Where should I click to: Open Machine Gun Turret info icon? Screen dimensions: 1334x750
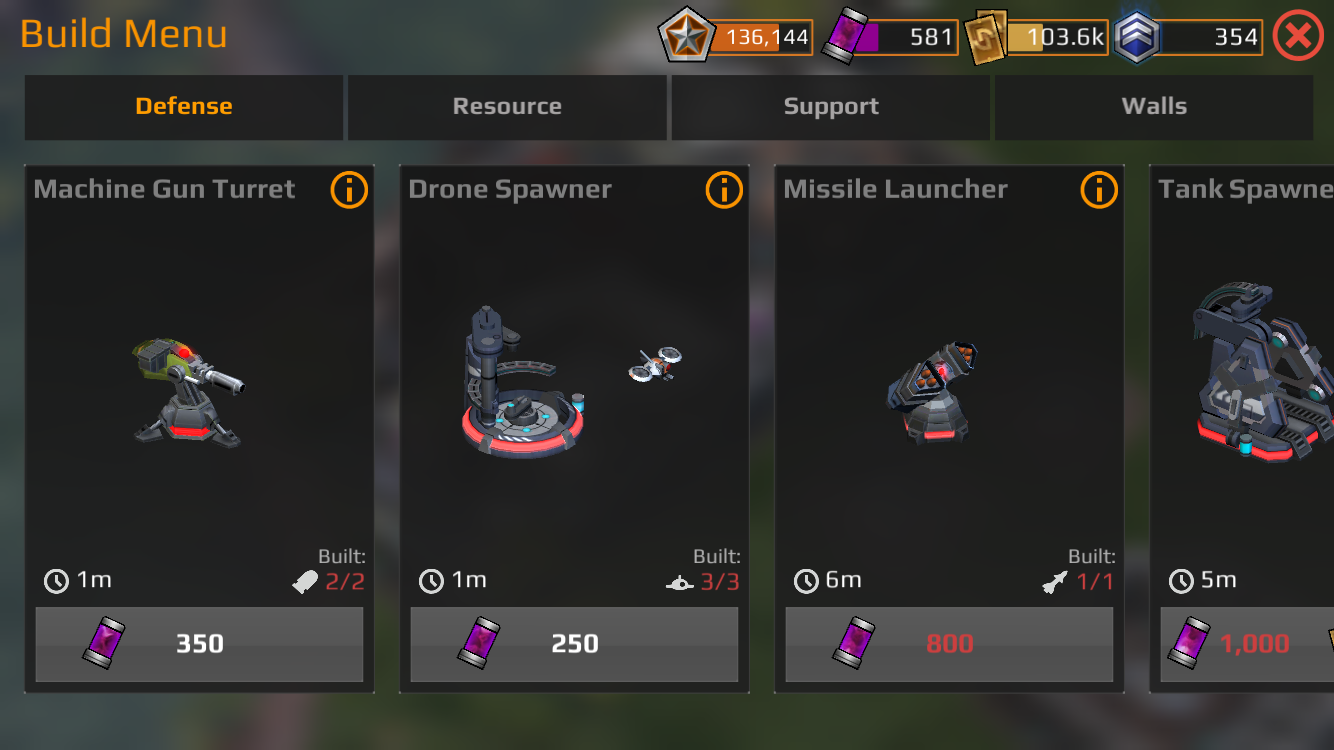click(x=349, y=189)
